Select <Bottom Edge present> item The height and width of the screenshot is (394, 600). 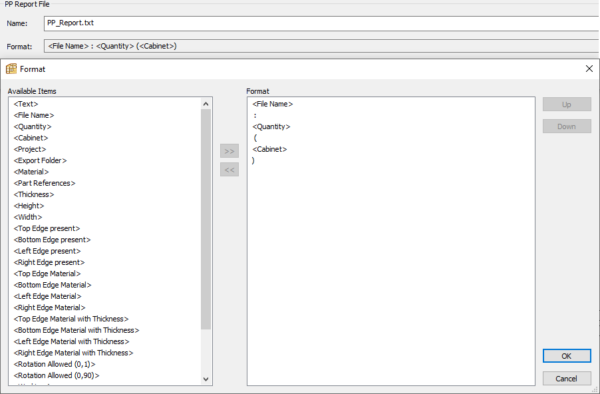click(52, 240)
